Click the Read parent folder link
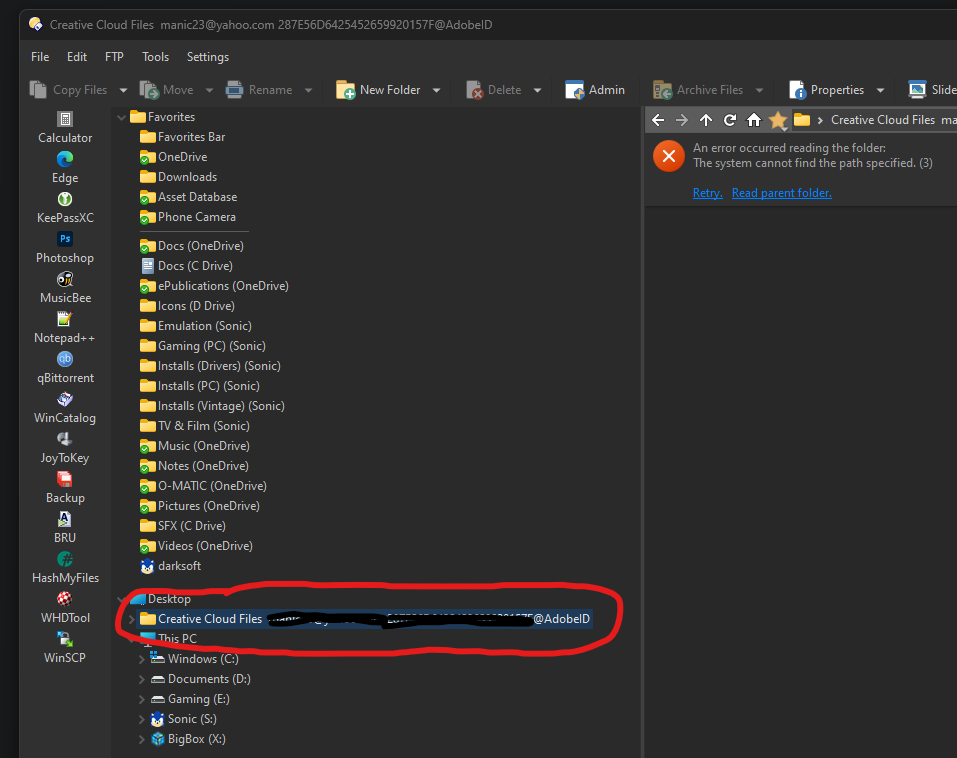Screen dimensions: 957x758 [781, 193]
